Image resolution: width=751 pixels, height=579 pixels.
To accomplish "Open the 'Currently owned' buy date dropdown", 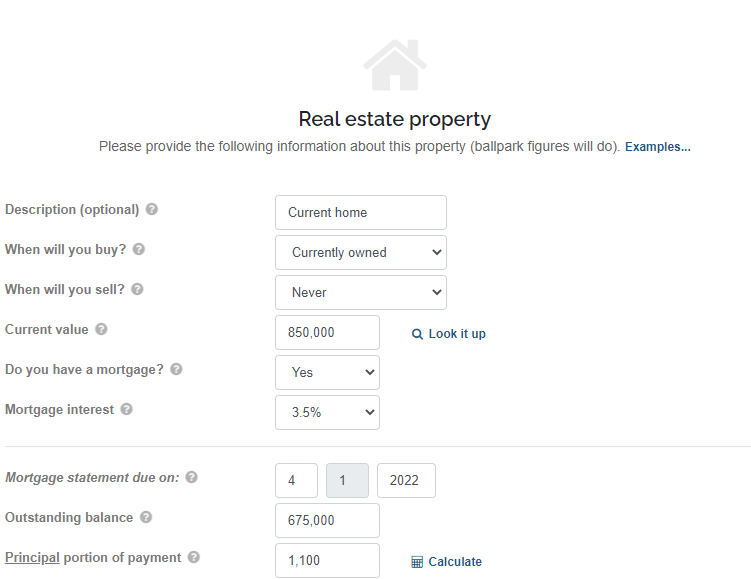I will click(x=361, y=253).
